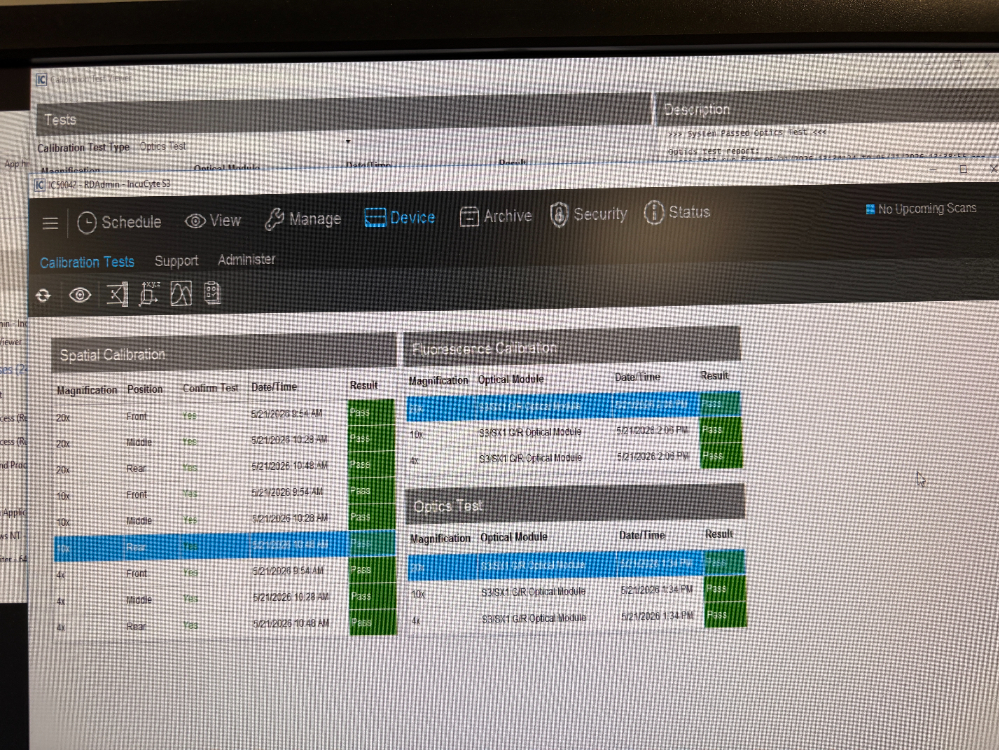Click the clipboard checklist icon in the toolbar

[x=212, y=293]
